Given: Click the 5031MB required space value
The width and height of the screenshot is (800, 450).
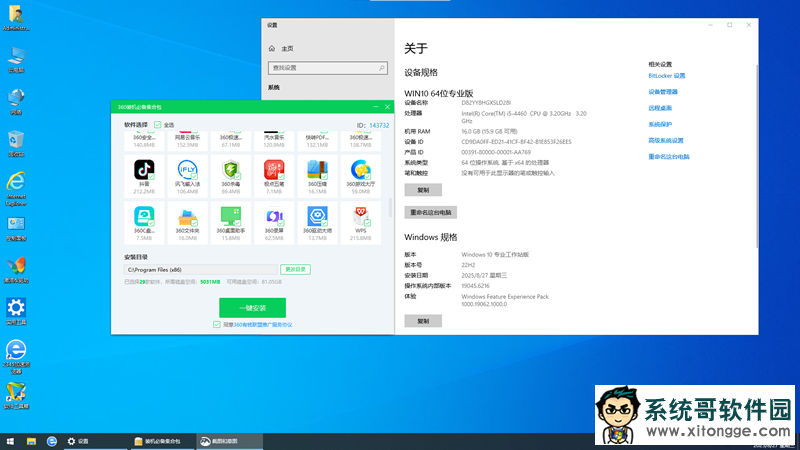Looking at the screenshot, I should tap(210, 282).
